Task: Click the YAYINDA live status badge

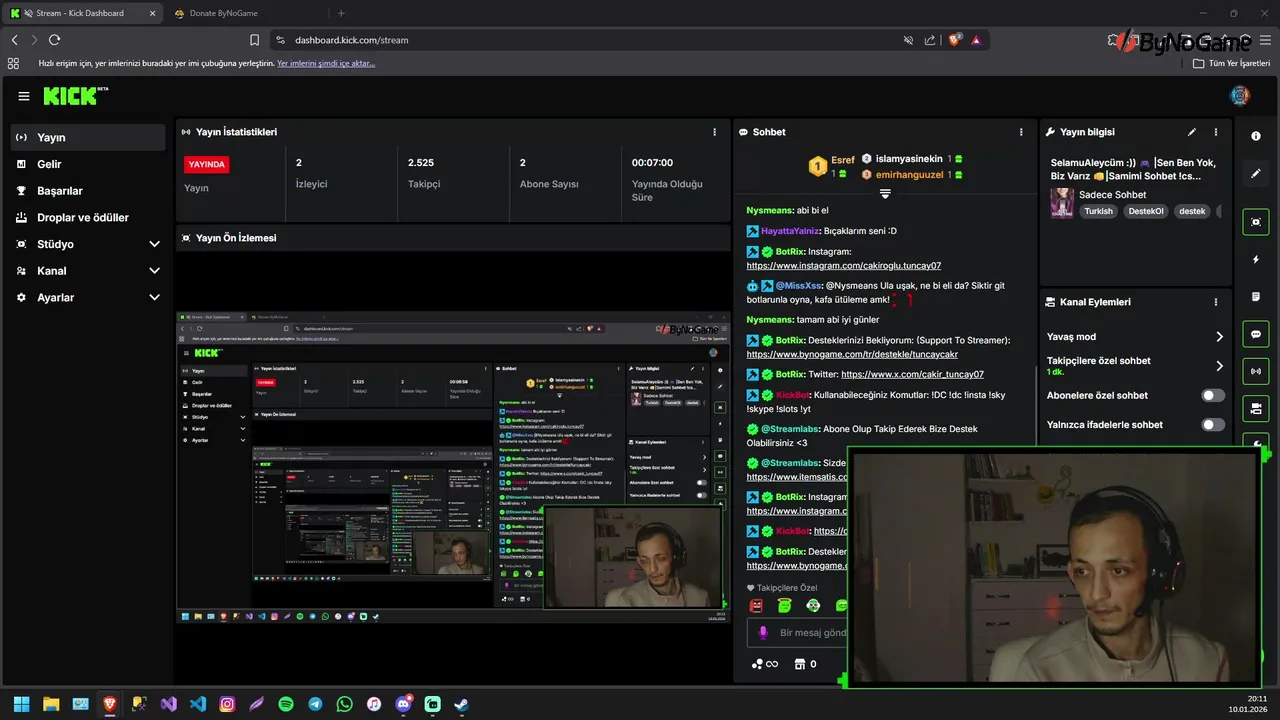Action: [207, 164]
